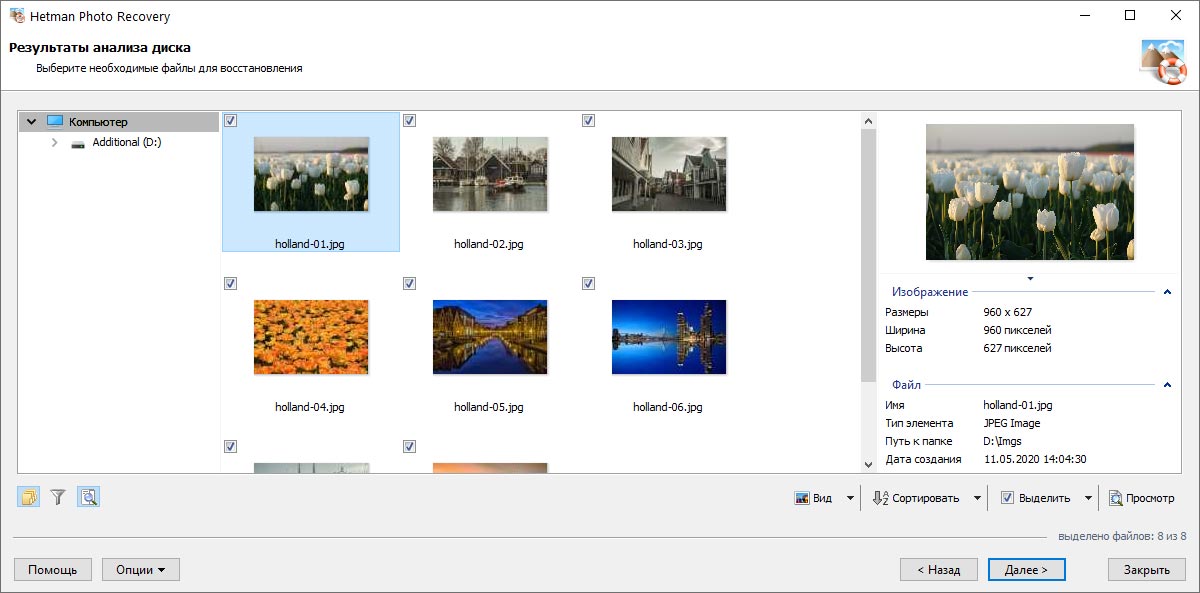Click the Помощь button

coord(53,570)
